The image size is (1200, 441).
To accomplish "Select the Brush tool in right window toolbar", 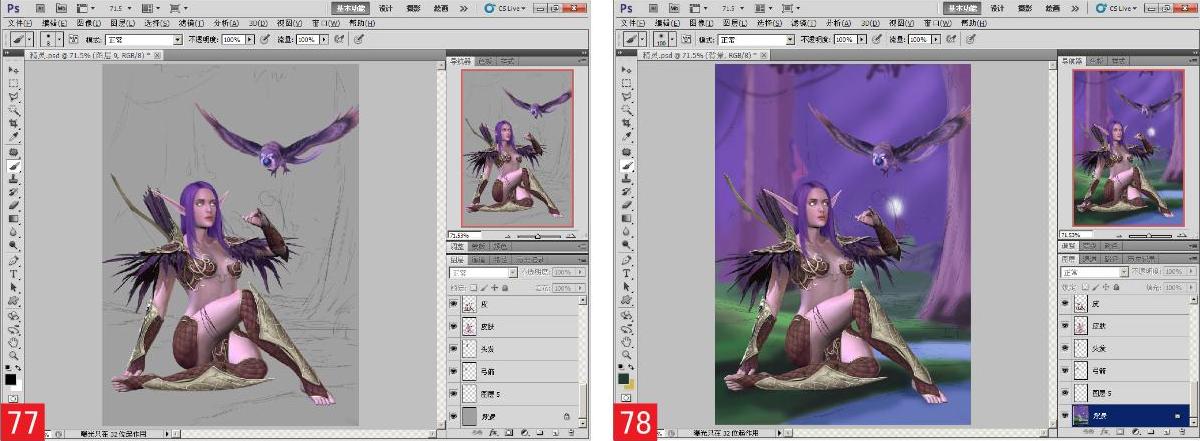I will [x=627, y=164].
